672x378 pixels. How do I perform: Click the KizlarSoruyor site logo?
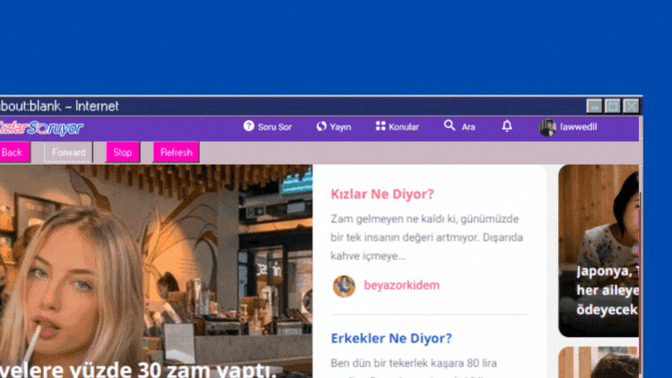coord(41,127)
